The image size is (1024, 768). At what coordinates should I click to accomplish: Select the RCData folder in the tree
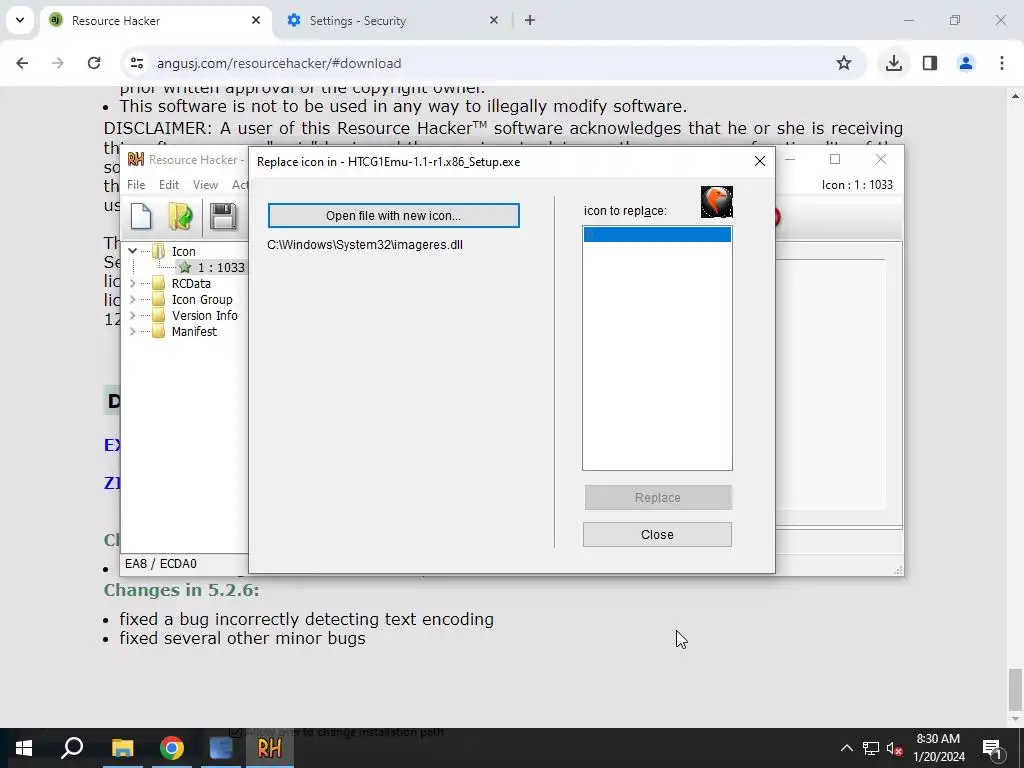(x=191, y=283)
